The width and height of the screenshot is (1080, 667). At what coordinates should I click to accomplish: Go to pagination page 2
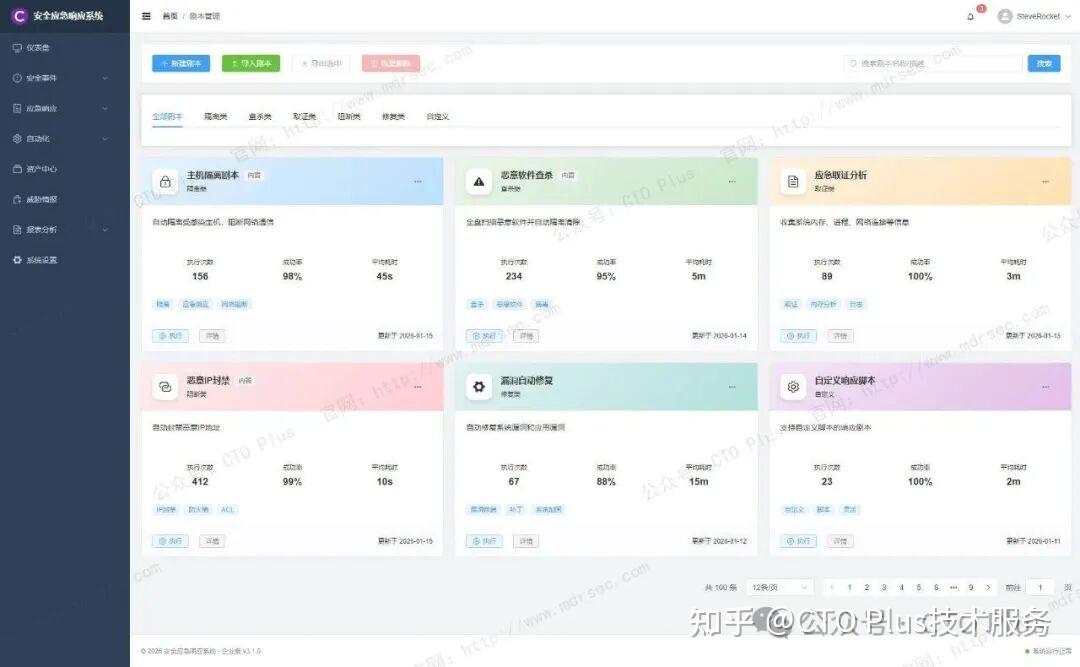tap(866, 587)
